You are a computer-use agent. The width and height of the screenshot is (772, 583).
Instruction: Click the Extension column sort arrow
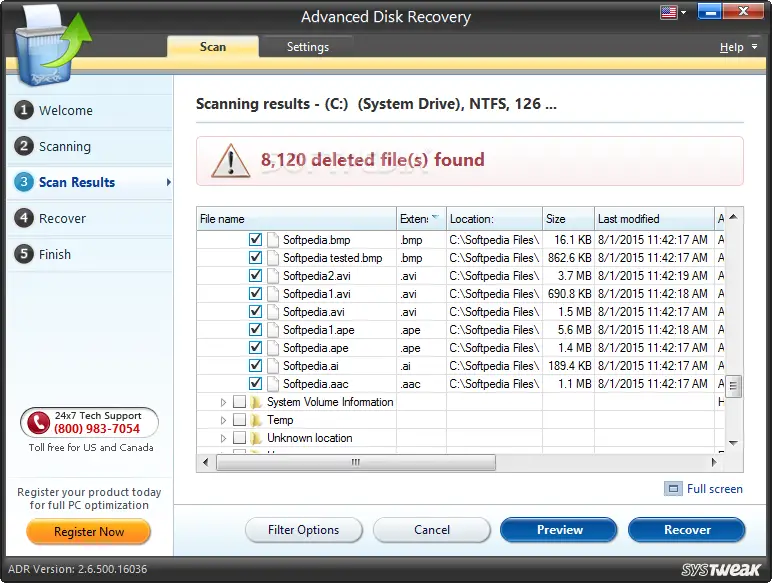(x=435, y=217)
